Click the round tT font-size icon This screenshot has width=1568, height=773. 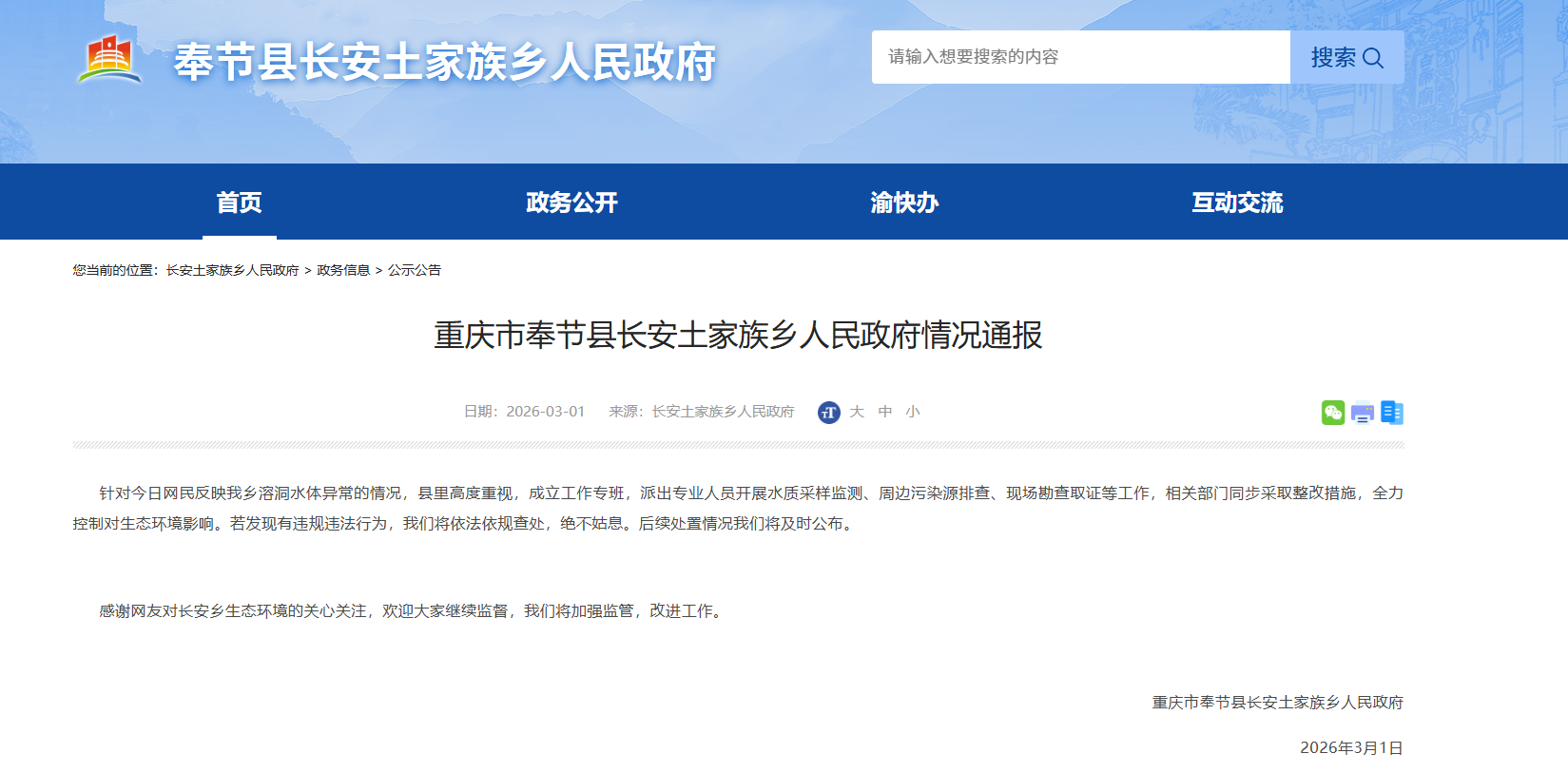click(x=828, y=413)
